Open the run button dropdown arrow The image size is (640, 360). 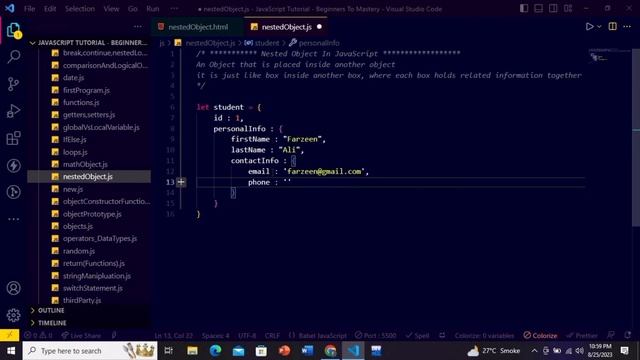(x=599, y=27)
